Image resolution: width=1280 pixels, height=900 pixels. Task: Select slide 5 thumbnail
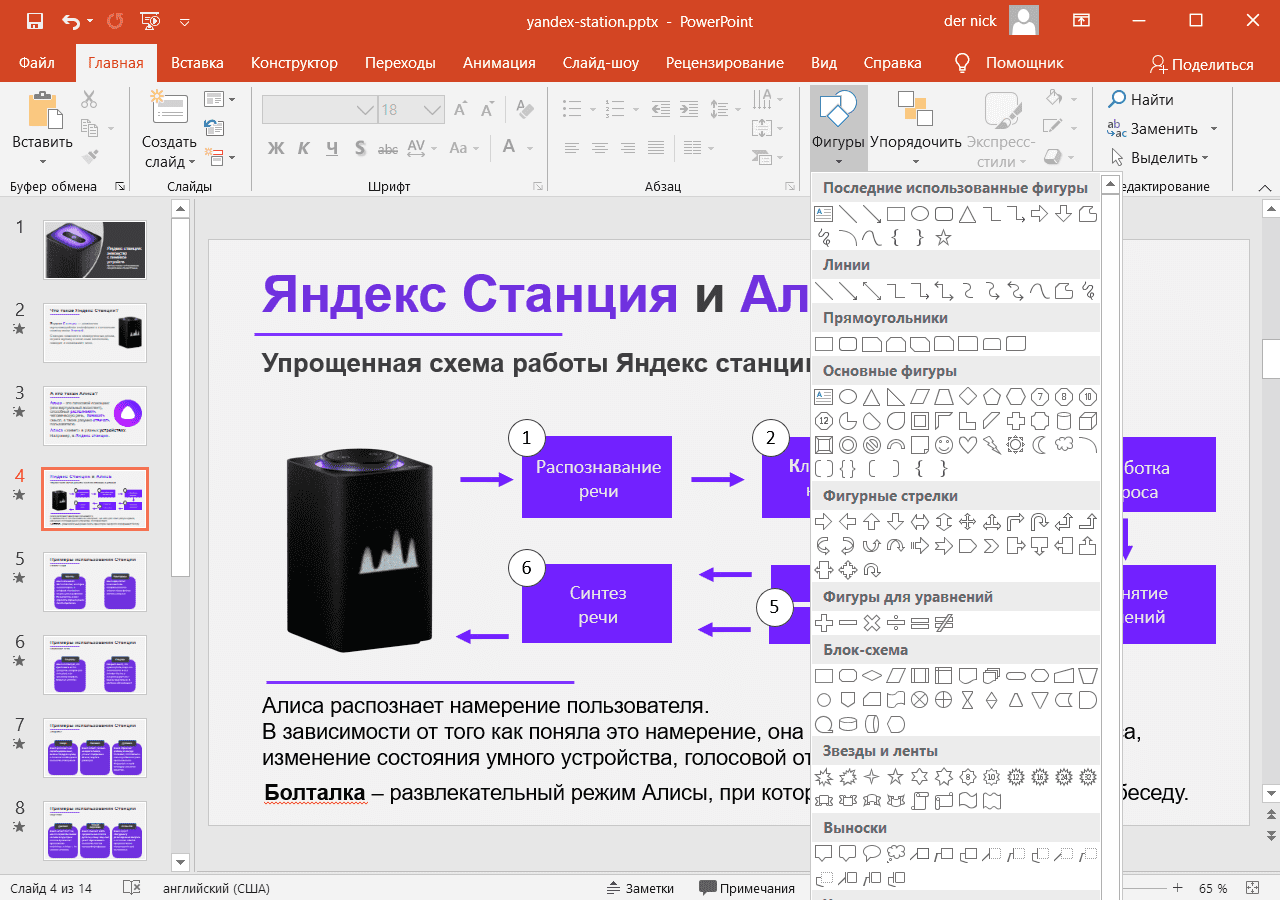pos(95,581)
